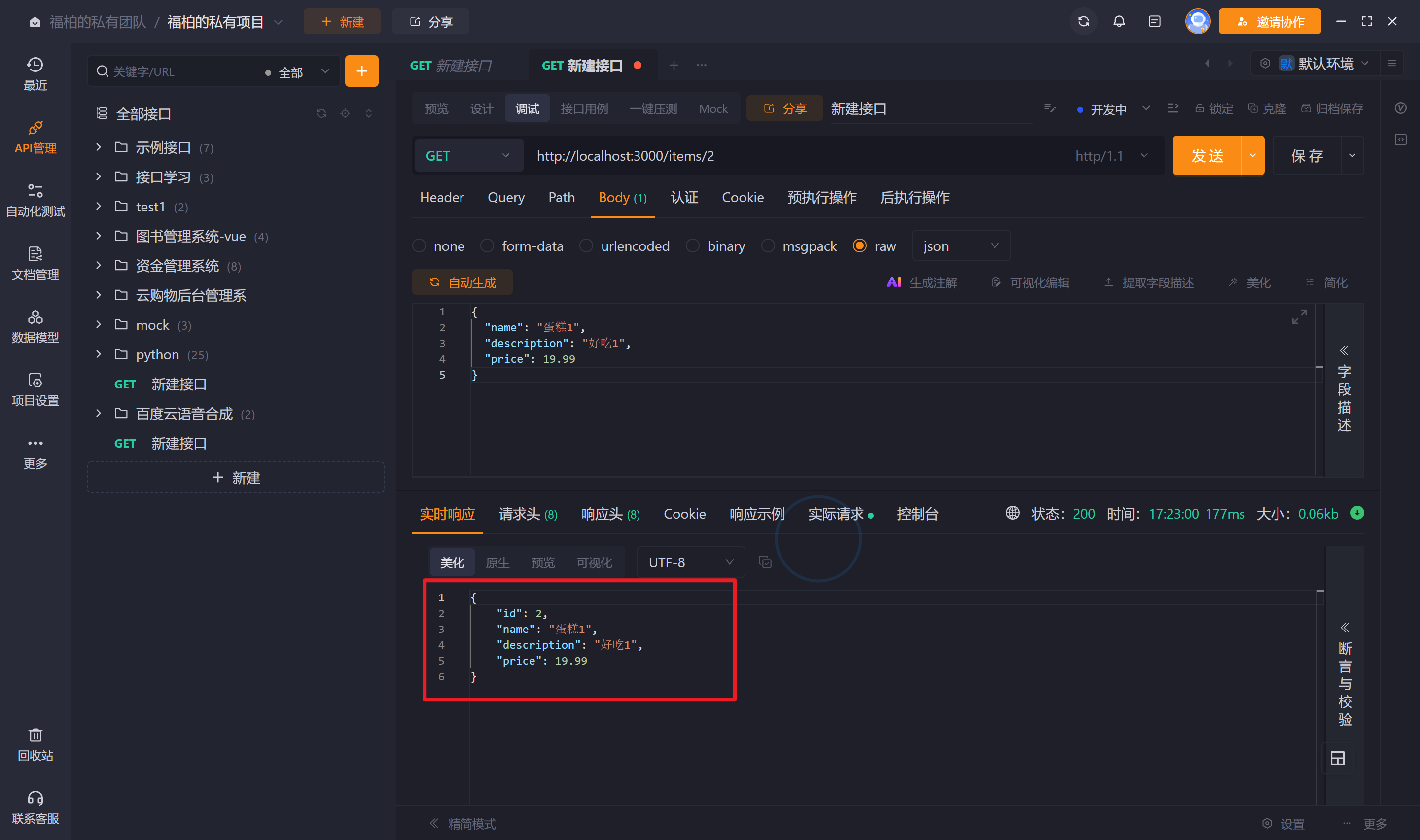The image size is (1420, 840).
Task: Open the 控制台 console tab
Action: 918,513
